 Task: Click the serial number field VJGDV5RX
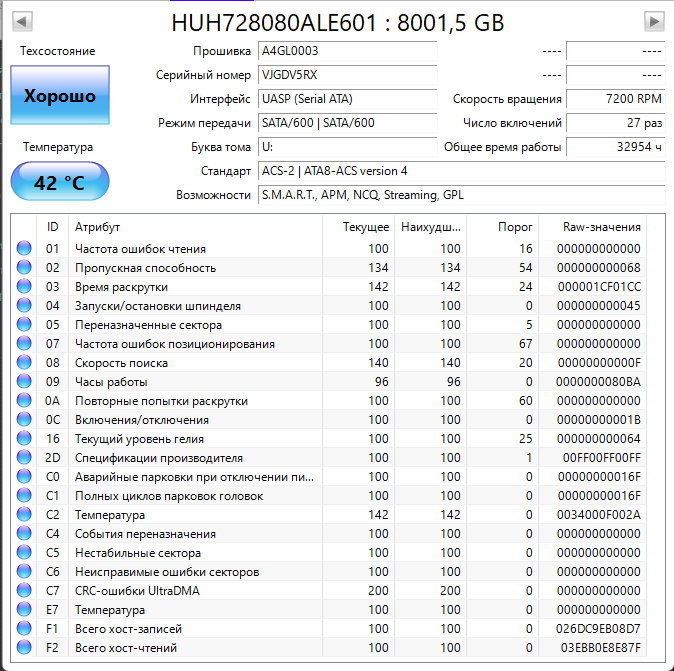[x=347, y=75]
